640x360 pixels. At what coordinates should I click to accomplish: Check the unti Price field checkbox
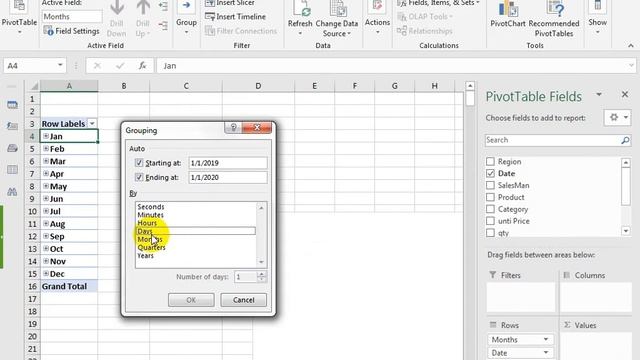point(491,221)
